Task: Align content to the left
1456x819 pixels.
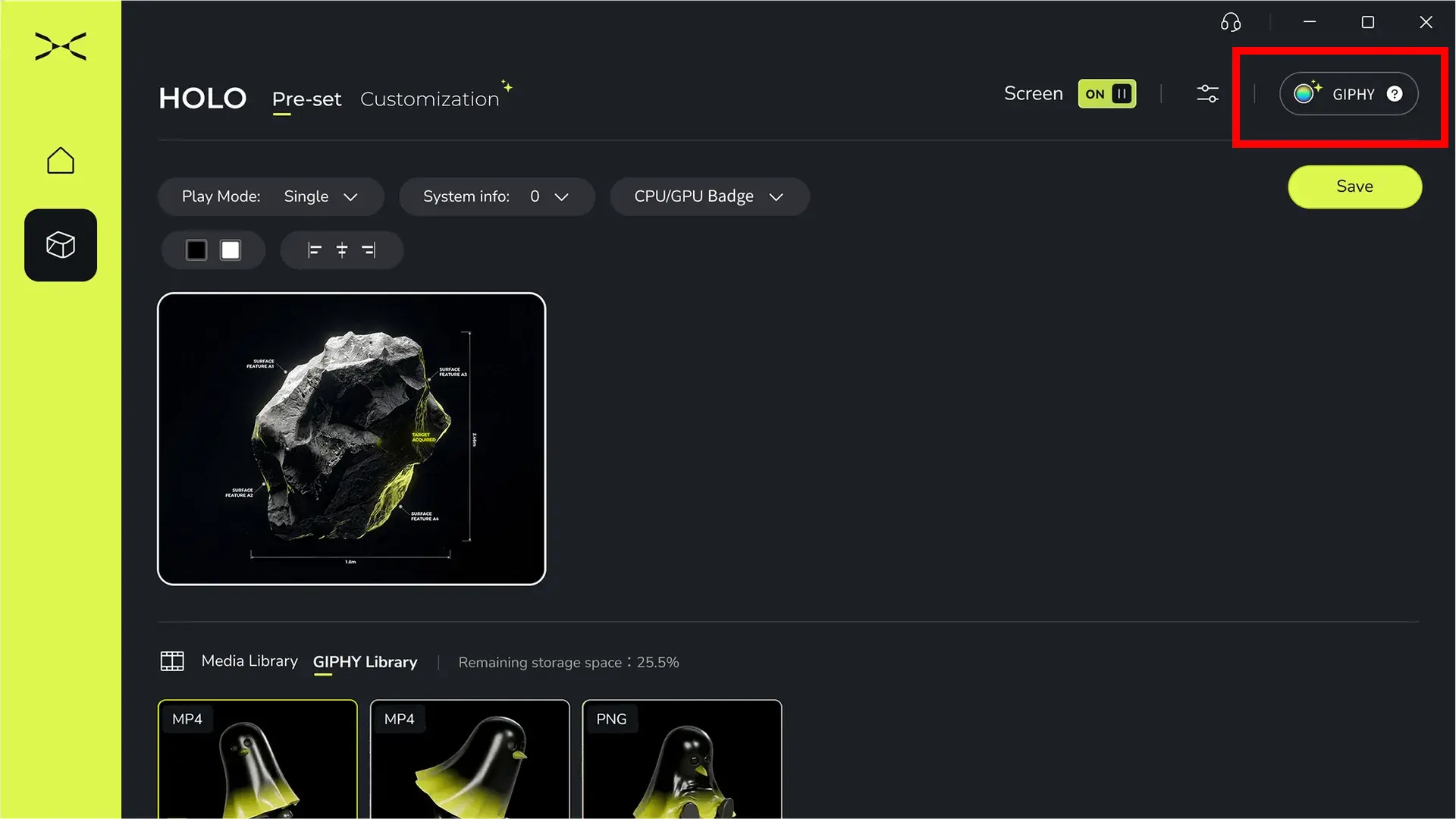Action: 315,250
